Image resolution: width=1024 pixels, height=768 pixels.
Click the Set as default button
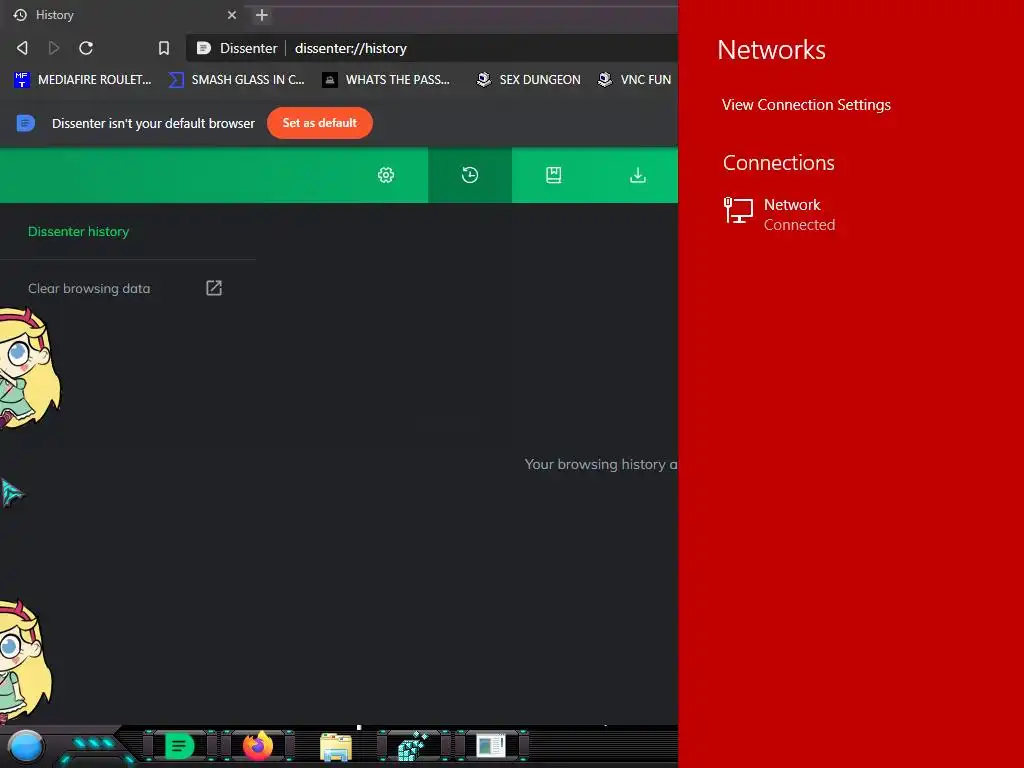[320, 123]
